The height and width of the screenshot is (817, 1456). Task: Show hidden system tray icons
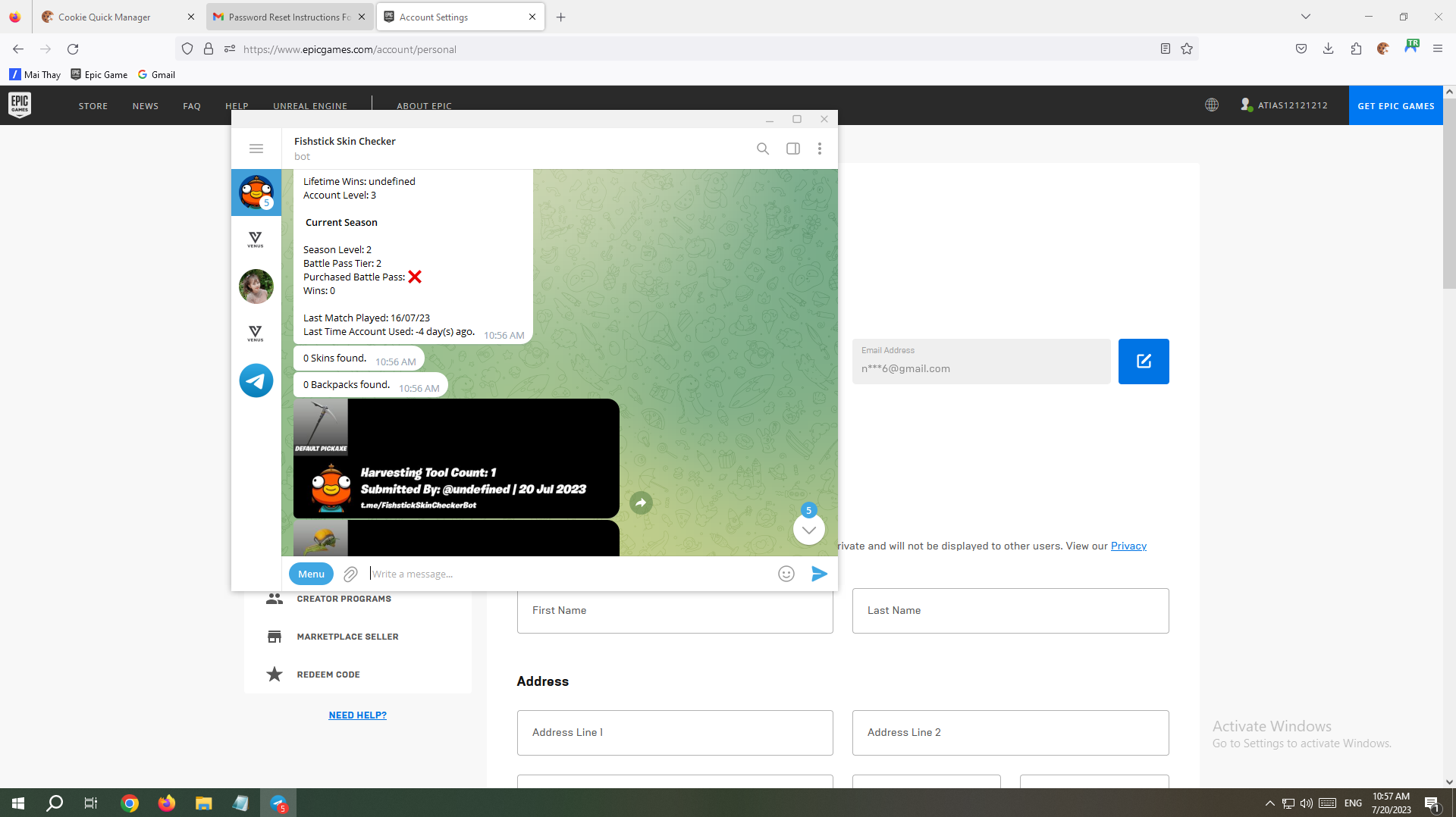click(x=1269, y=803)
